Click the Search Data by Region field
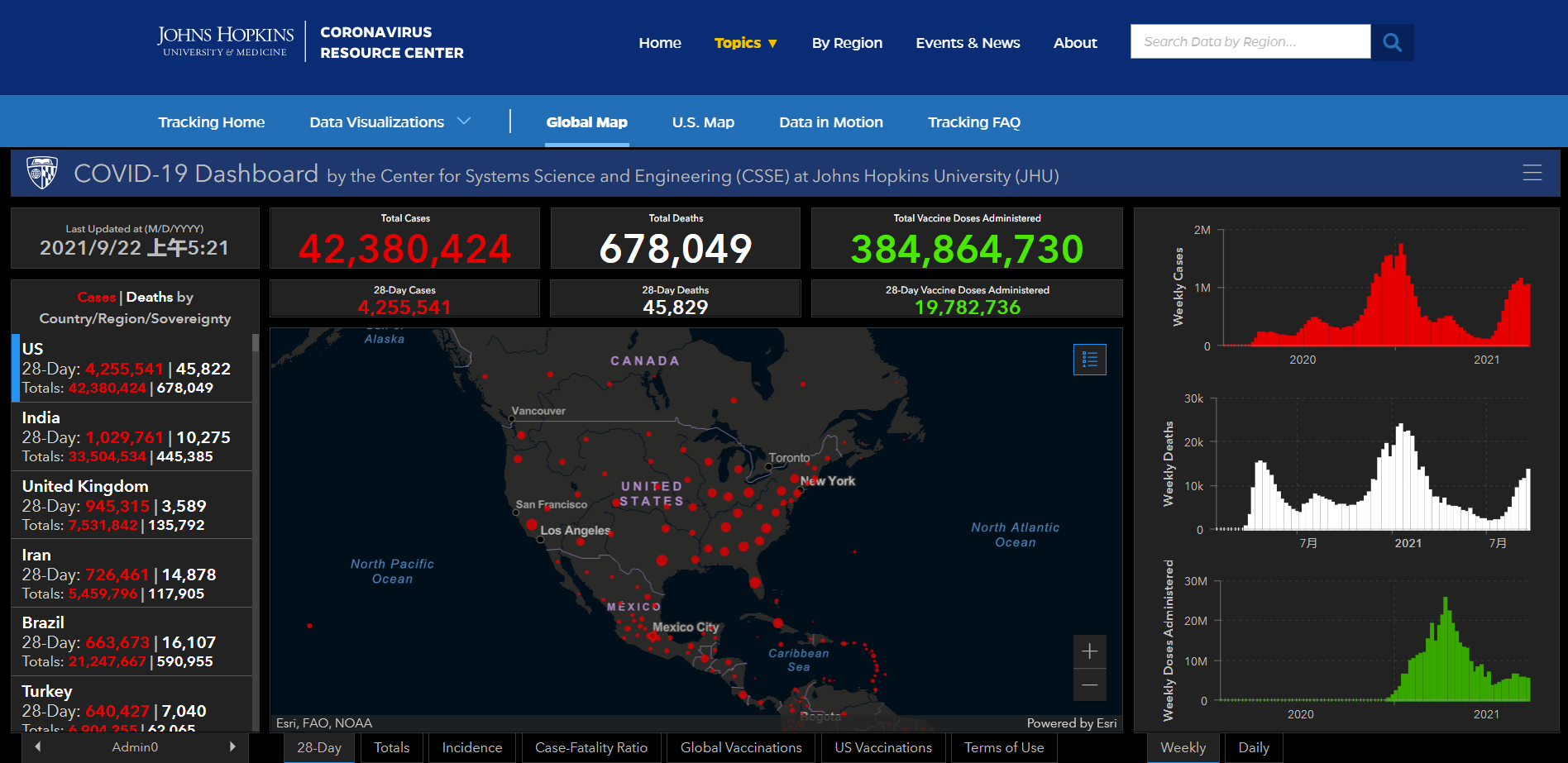 tap(1250, 42)
